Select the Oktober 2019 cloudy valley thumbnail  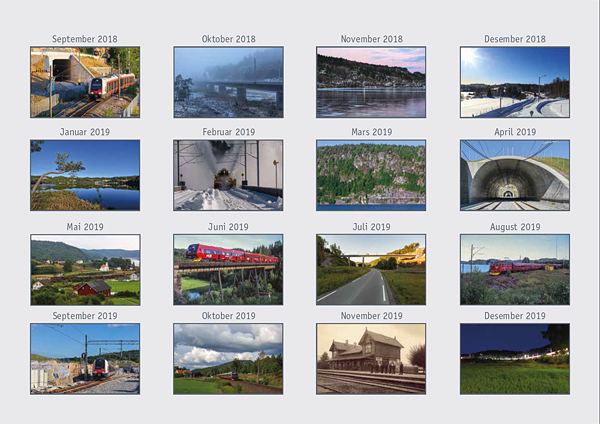[x=228, y=359]
